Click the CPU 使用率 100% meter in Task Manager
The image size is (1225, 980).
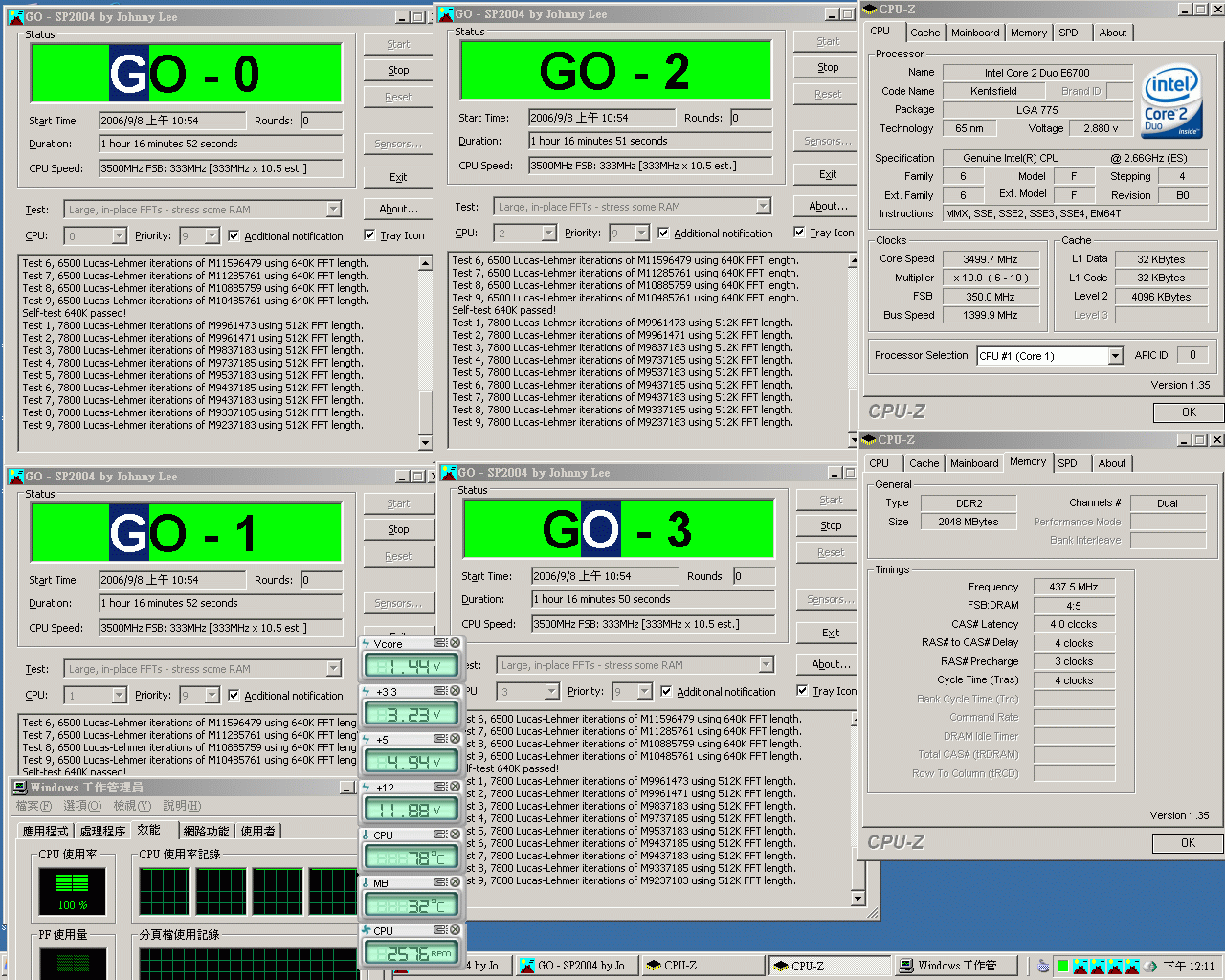click(73, 890)
